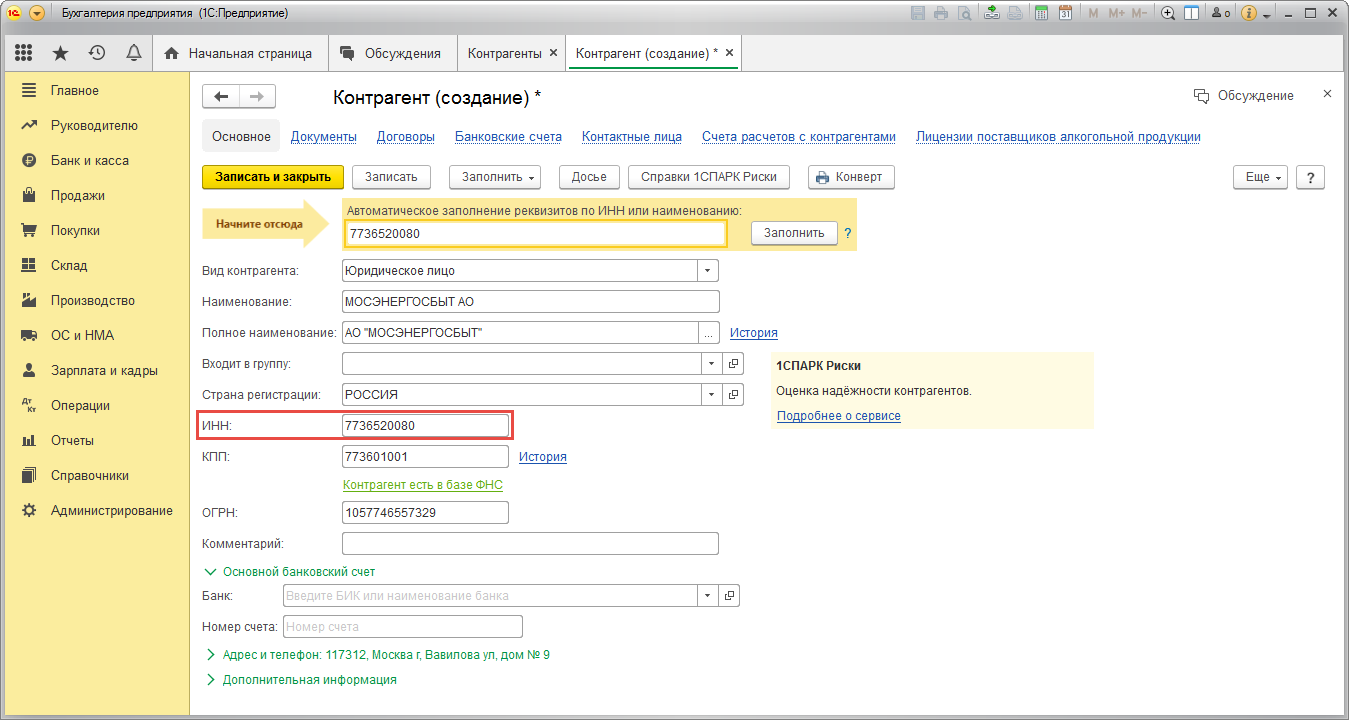This screenshot has width=1349, height=720.
Task: Open the Договоры link
Action: [405, 137]
